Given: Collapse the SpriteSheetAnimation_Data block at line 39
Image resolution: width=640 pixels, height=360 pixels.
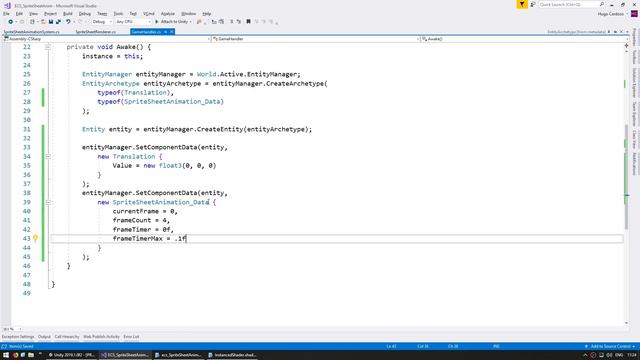Looking at the screenshot, I should tap(48, 202).
